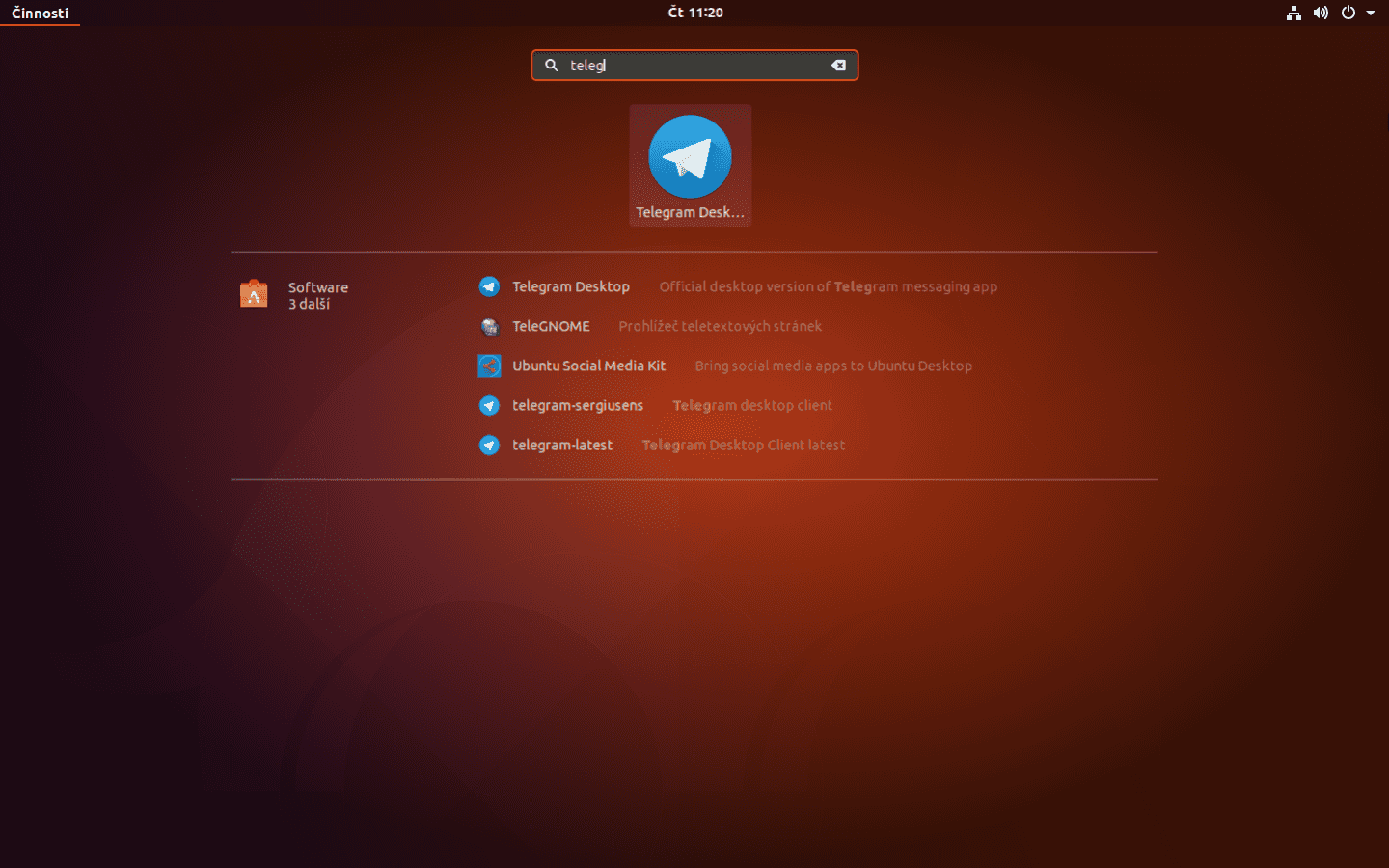
Task: Click the Činnosti activities button
Action: [x=41, y=13]
